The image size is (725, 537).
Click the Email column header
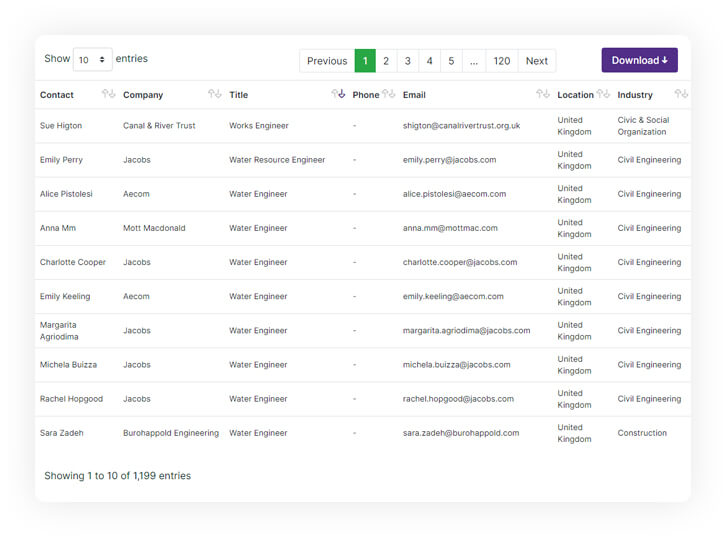[x=414, y=95]
